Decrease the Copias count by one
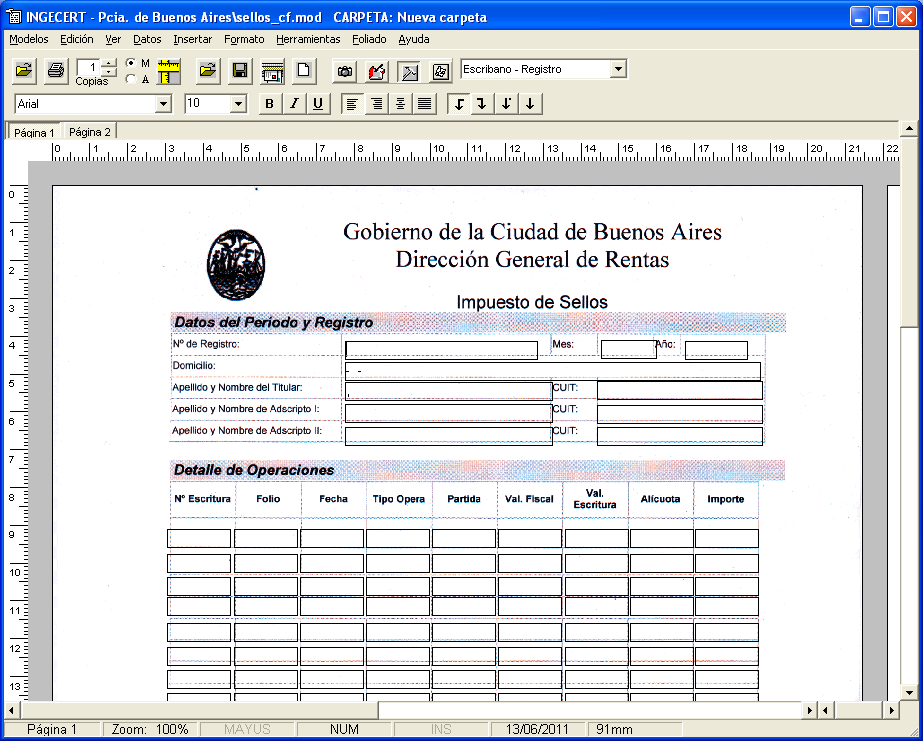 coord(109,72)
